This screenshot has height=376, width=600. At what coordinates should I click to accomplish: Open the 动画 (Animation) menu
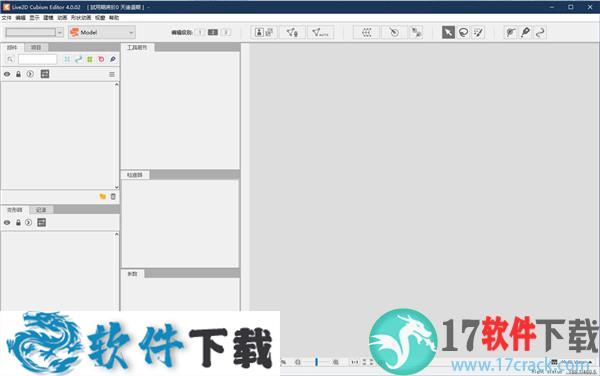click(62, 18)
